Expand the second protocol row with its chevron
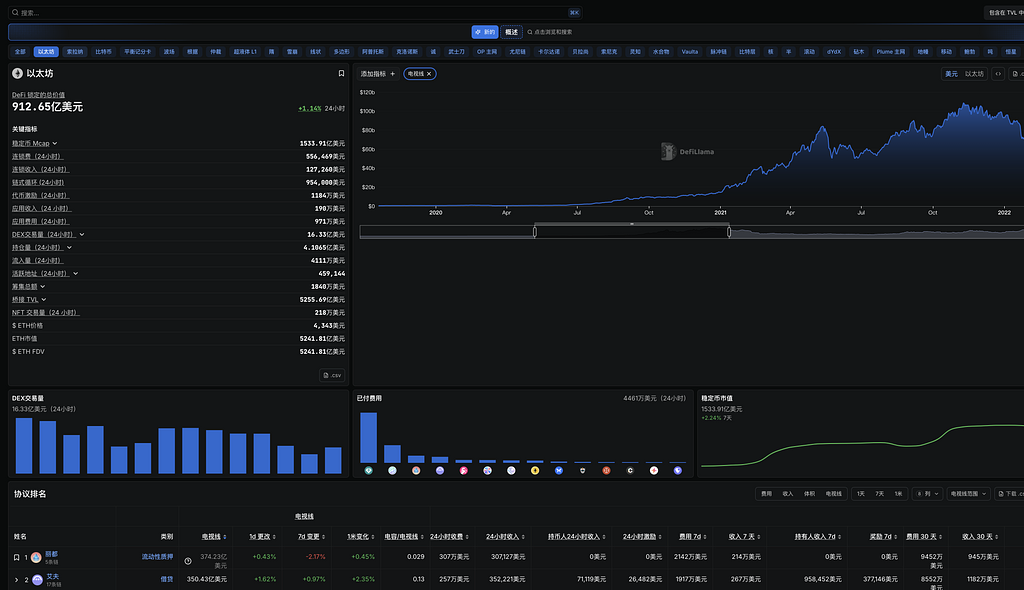 pos(16,579)
